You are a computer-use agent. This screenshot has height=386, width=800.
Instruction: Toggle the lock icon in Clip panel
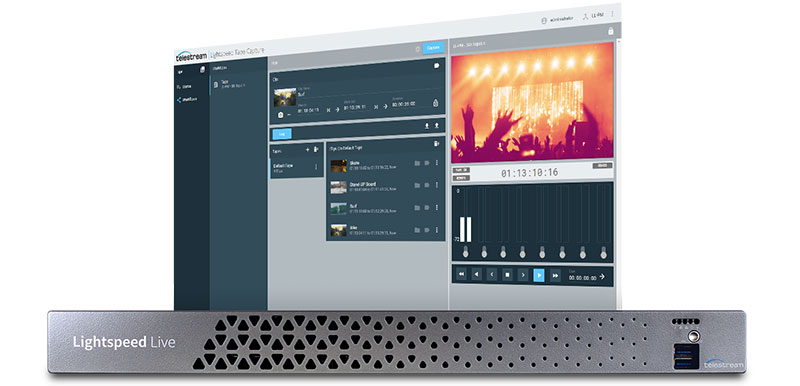coord(436,103)
